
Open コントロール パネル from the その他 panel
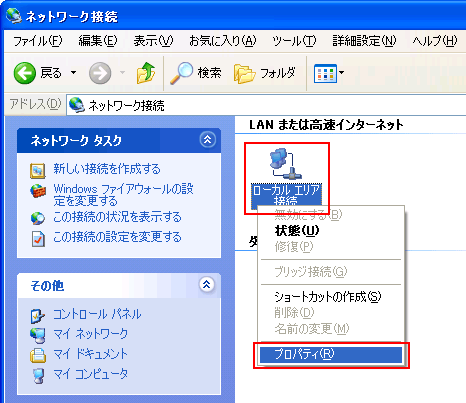click(x=97, y=314)
